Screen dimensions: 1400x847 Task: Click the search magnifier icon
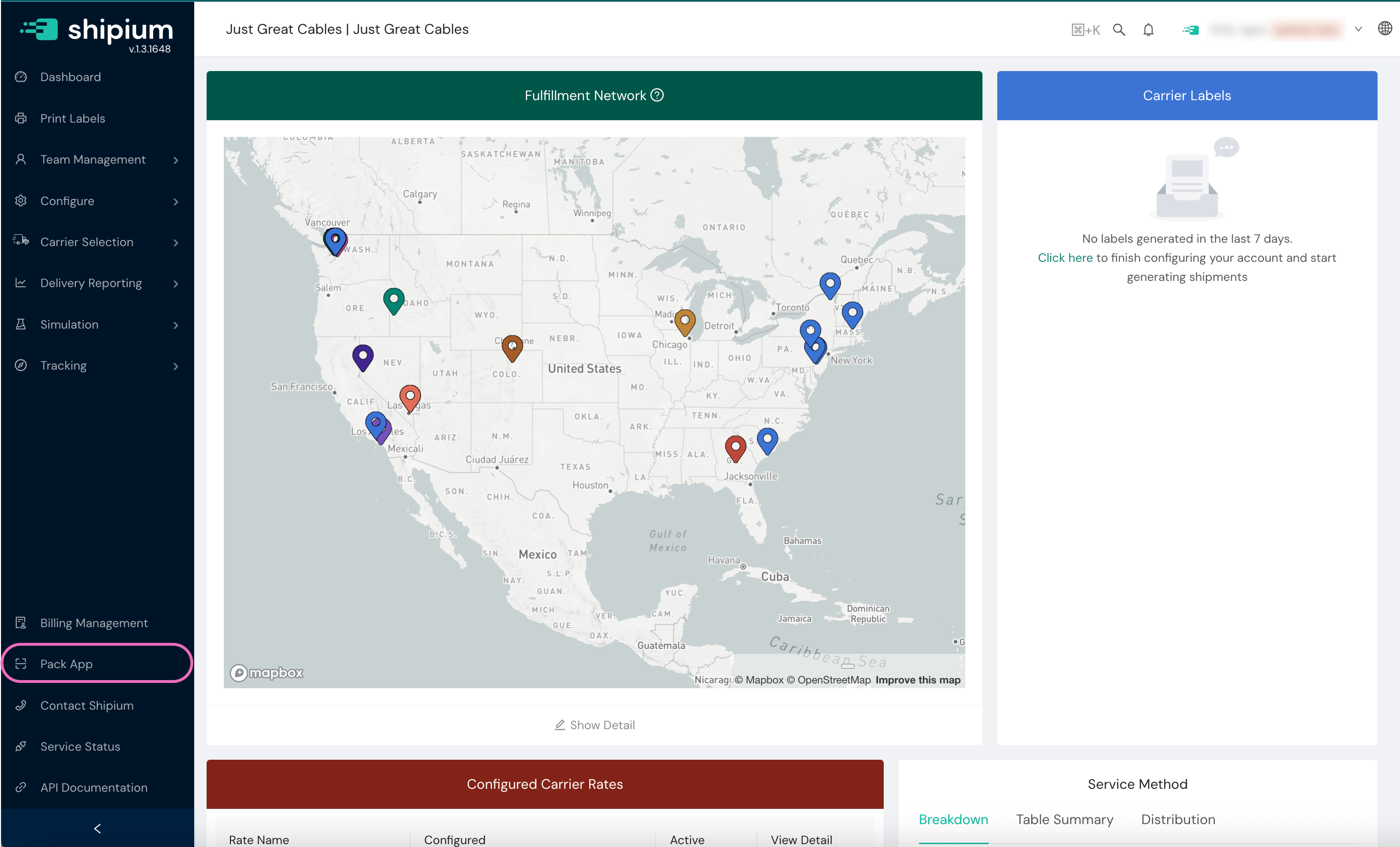coord(1119,30)
